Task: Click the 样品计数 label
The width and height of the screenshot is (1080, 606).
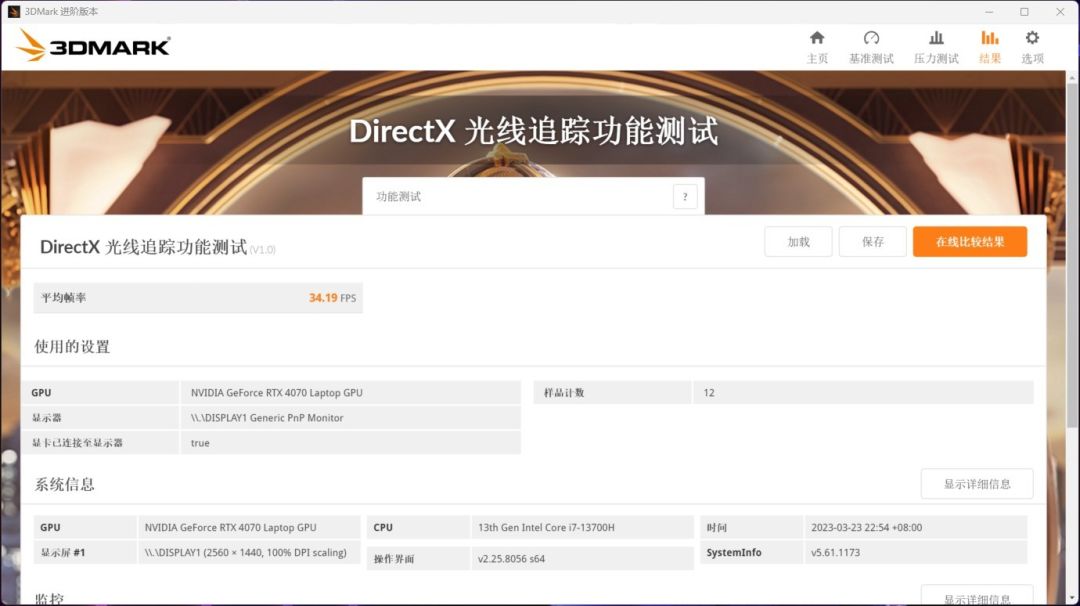Action: coord(564,393)
